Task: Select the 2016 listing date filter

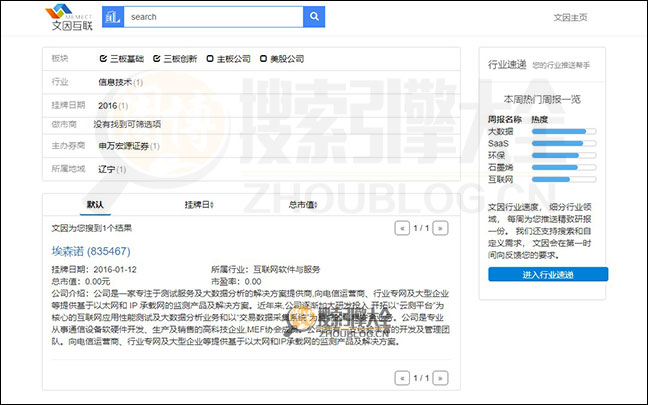Action: [x=107, y=106]
